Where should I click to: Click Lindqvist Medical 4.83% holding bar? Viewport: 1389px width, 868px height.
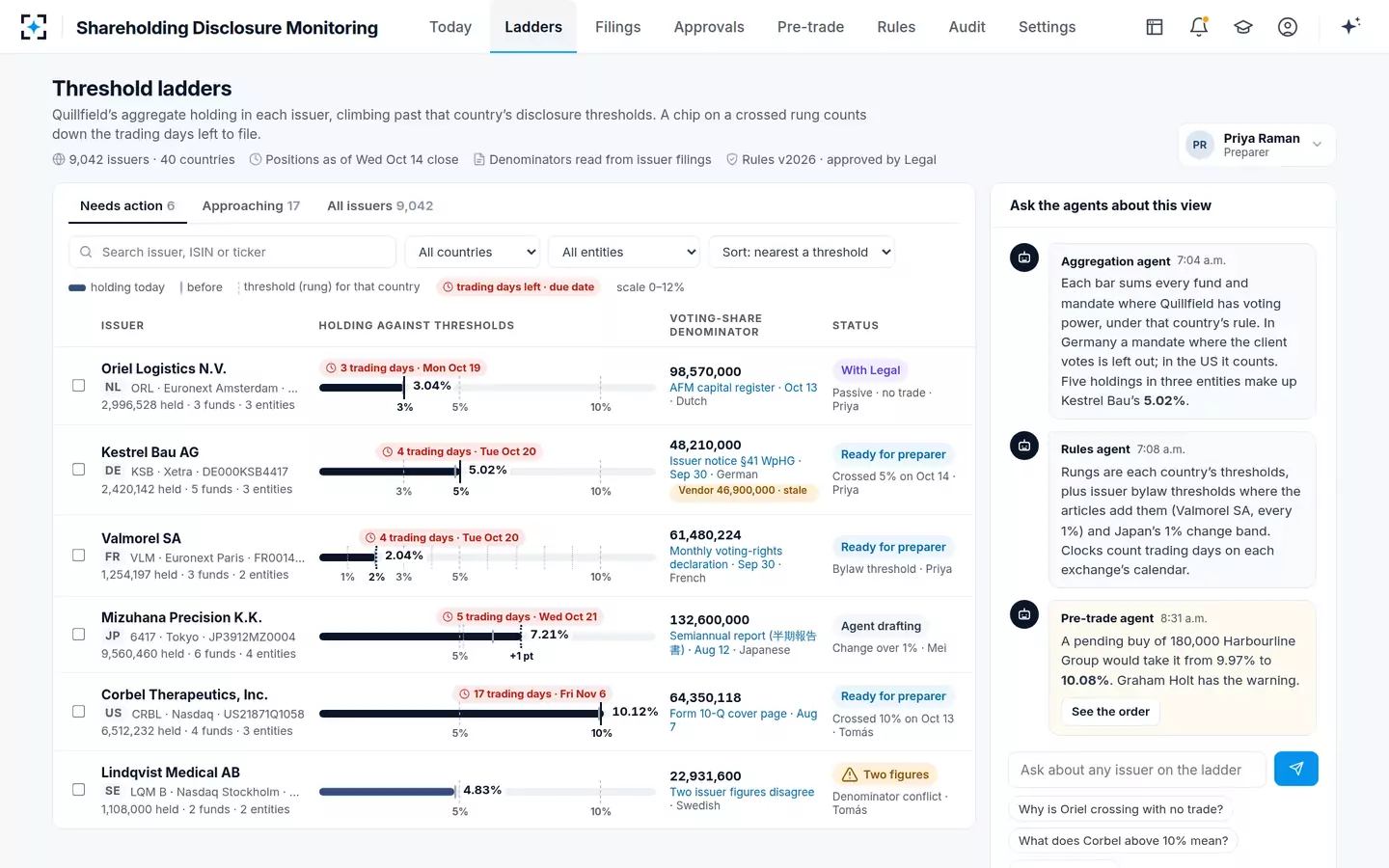pos(387,792)
